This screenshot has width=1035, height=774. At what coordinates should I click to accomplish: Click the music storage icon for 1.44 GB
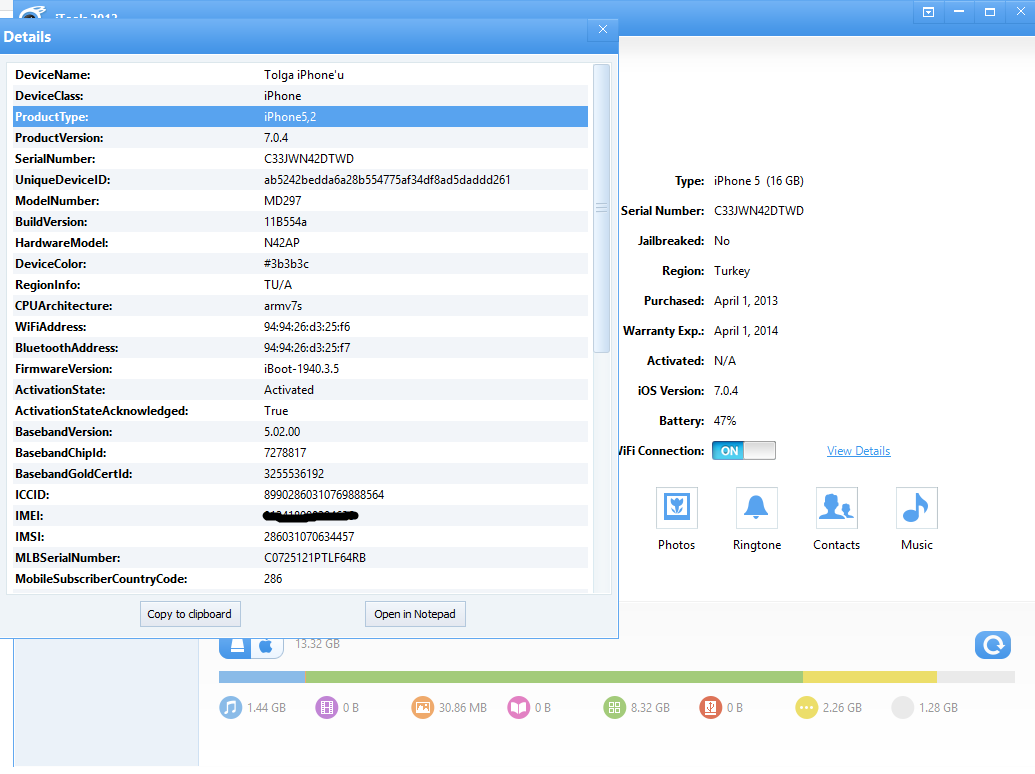click(x=230, y=707)
